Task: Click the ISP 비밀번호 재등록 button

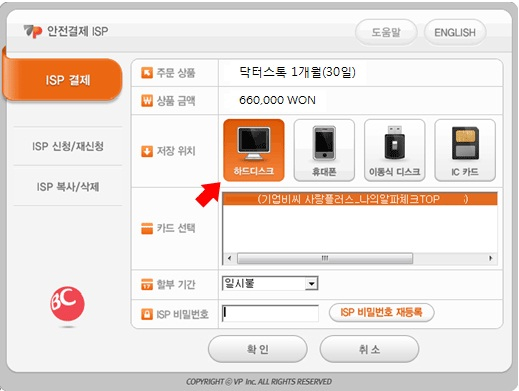Action: (x=381, y=312)
